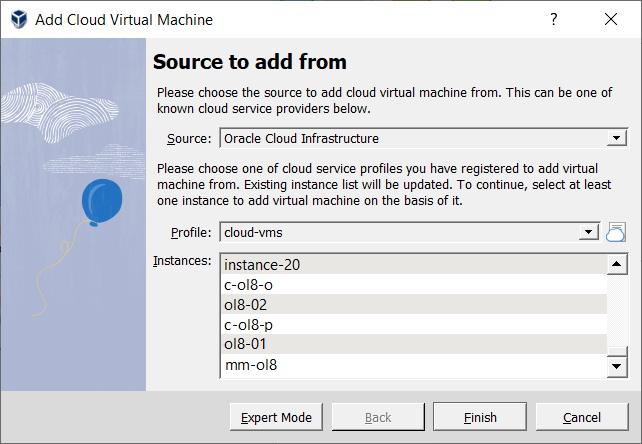Click the Cancel button
The image size is (642, 444).
pos(582,417)
